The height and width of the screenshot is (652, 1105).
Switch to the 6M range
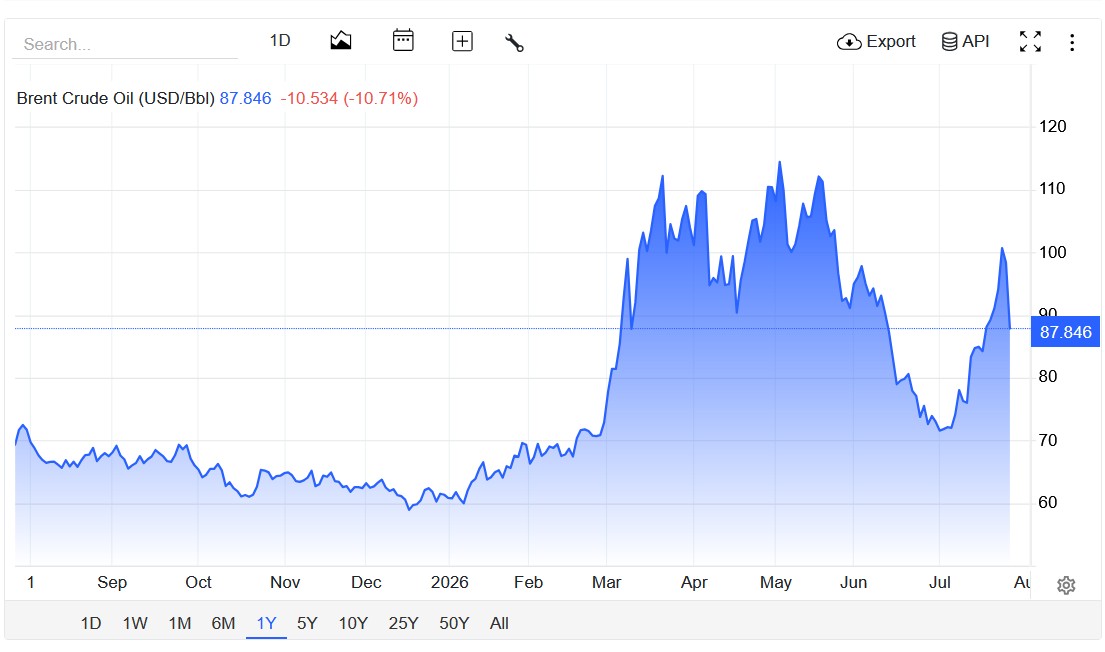[223, 623]
